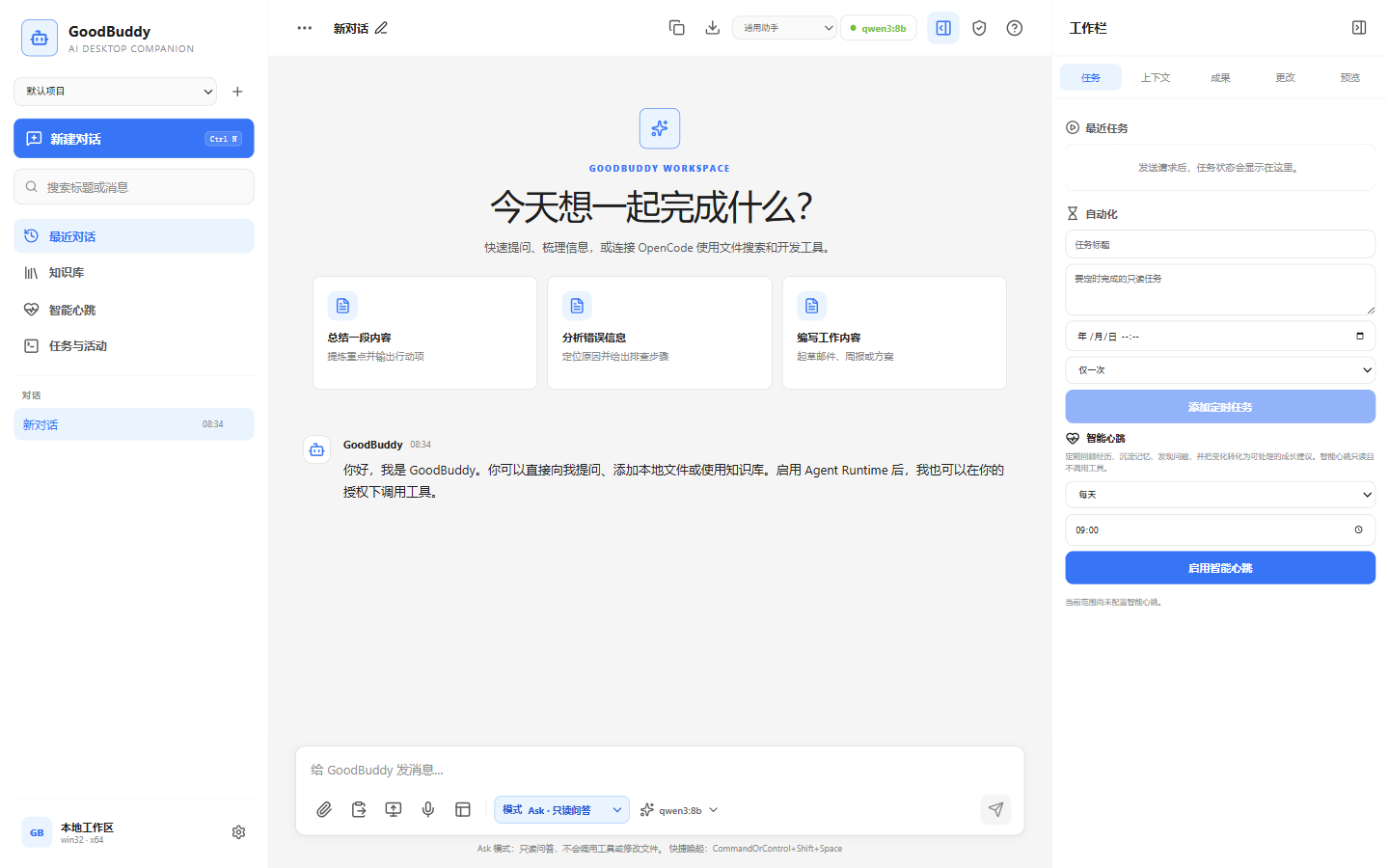This screenshot has height=868, width=1389.
Task: Click the GoodBuddy robot logo
Action: click(40, 39)
